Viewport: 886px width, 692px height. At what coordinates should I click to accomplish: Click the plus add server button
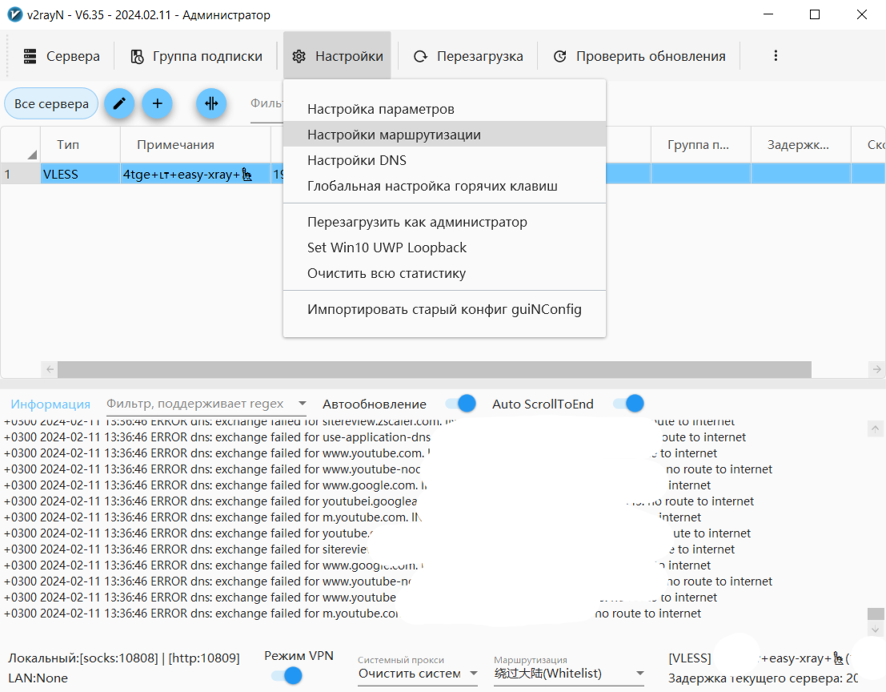click(157, 103)
